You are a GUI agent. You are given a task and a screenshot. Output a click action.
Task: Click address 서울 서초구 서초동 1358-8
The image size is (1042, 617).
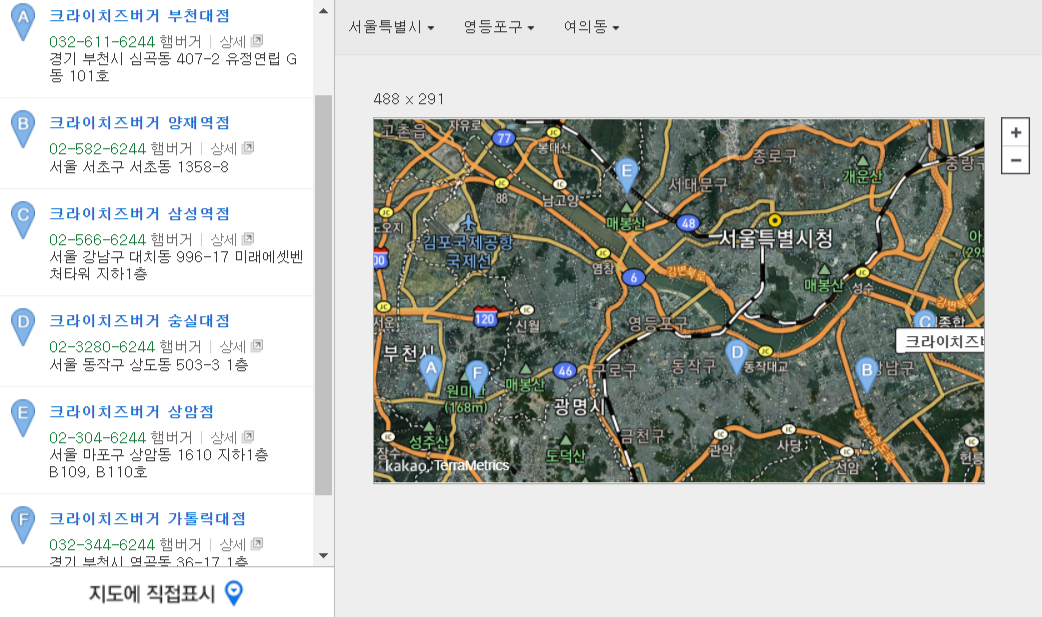[139, 166]
